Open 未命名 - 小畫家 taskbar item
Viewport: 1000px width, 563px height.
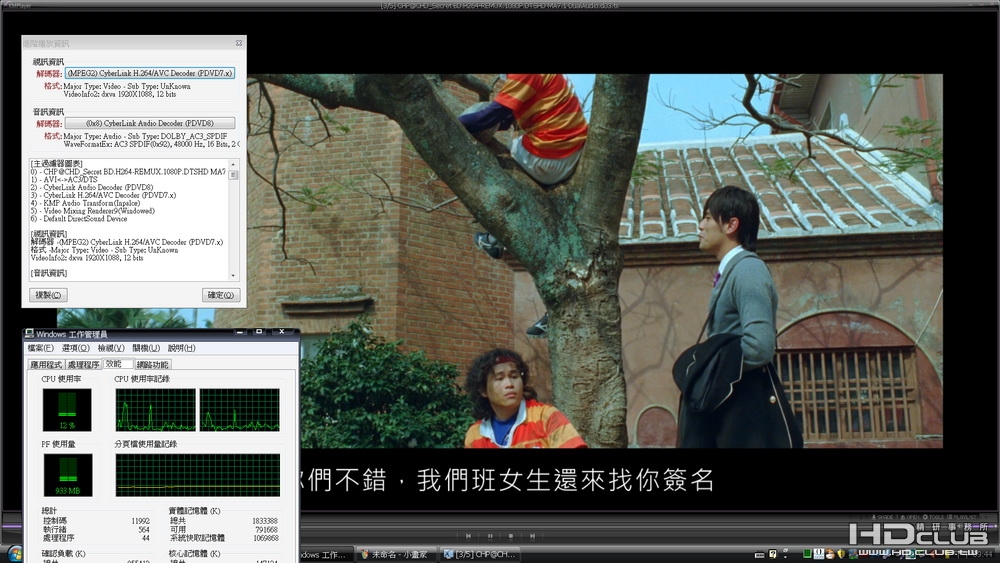pyautogui.click(x=395, y=555)
